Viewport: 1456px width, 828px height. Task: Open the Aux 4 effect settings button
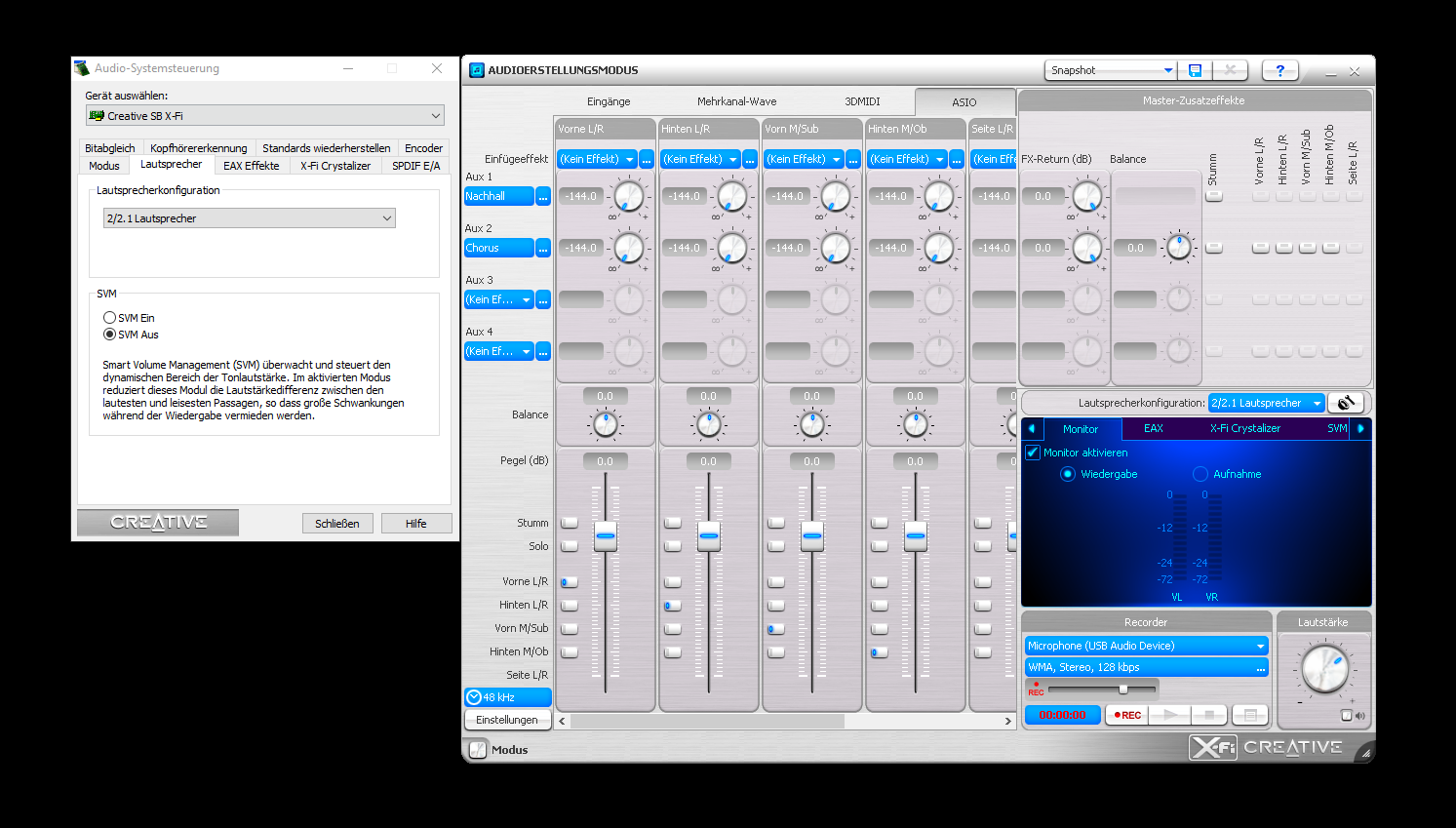(543, 352)
